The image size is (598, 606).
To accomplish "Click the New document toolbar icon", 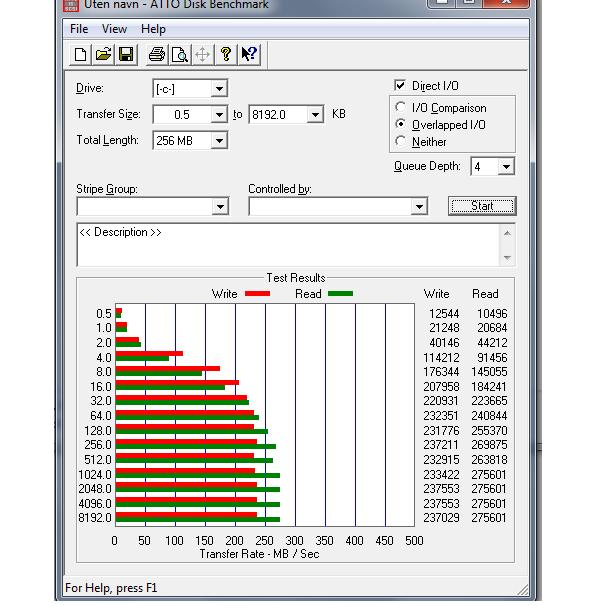I will click(80, 54).
